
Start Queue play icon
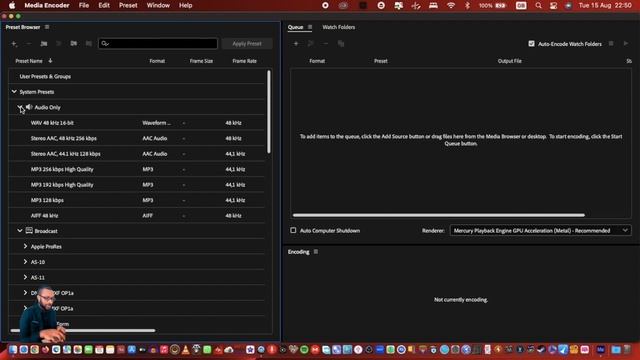(626, 43)
